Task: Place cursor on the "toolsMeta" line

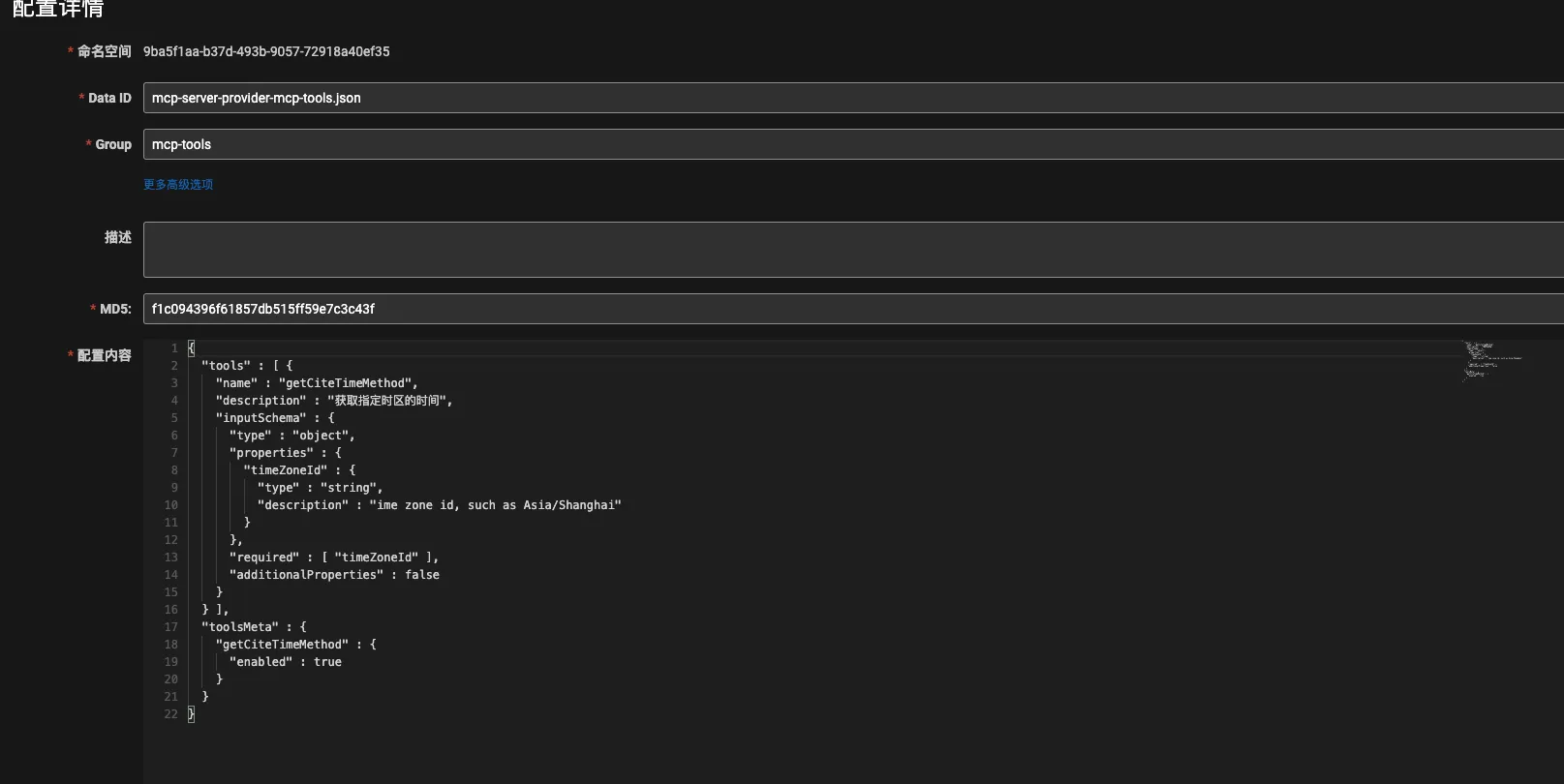Action: [253, 627]
